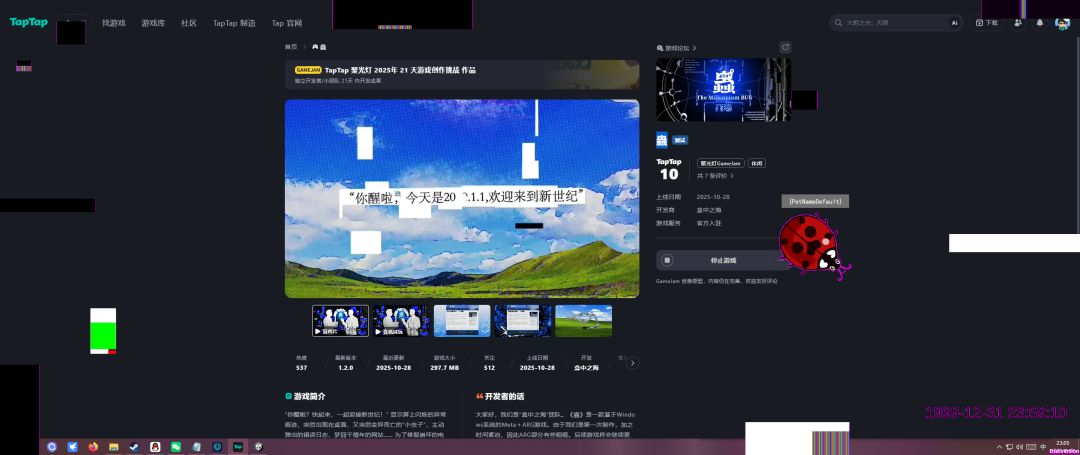Click the 聚光灯GameJam tag

(x=721, y=163)
